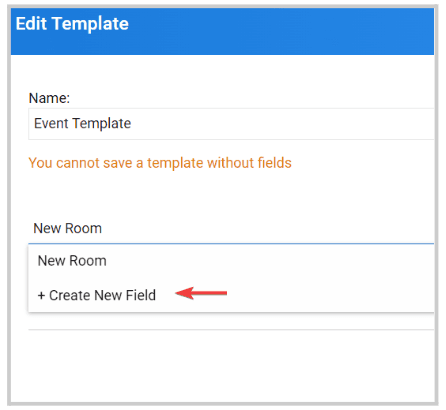
Task: Choose "New Room" from the dropdown list
Action: [72, 261]
